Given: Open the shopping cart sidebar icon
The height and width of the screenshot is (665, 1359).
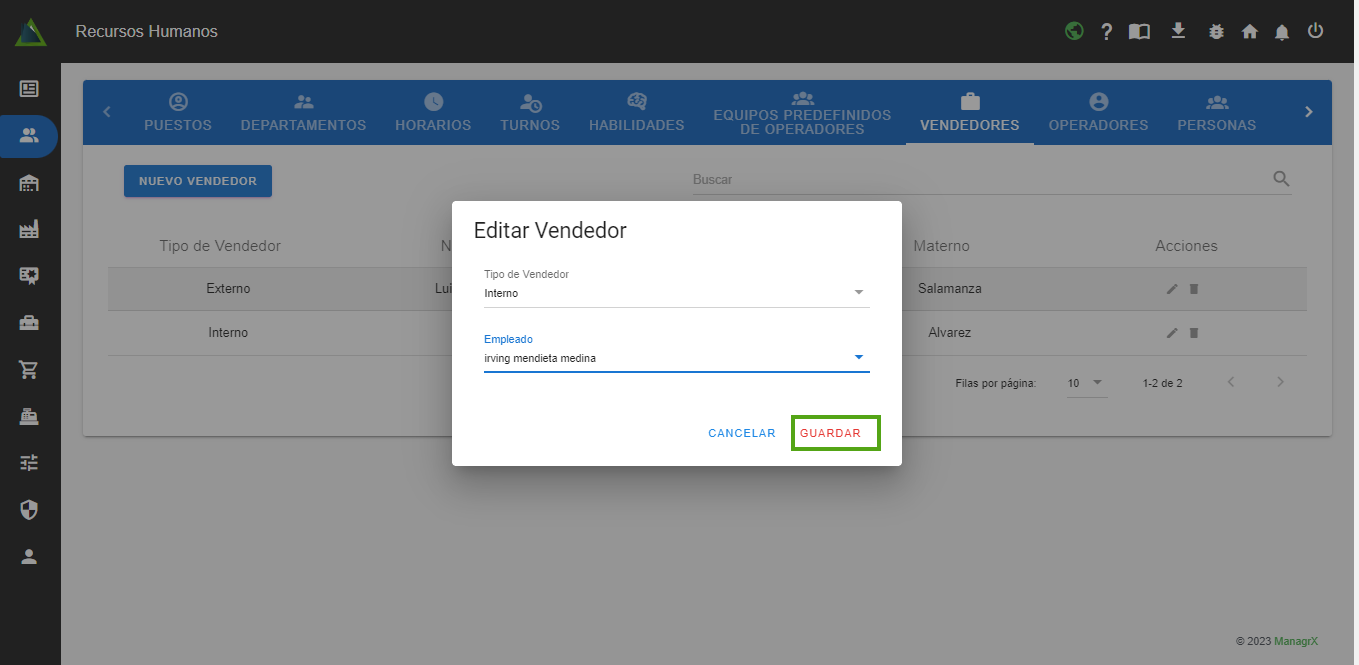Looking at the screenshot, I should (29, 370).
